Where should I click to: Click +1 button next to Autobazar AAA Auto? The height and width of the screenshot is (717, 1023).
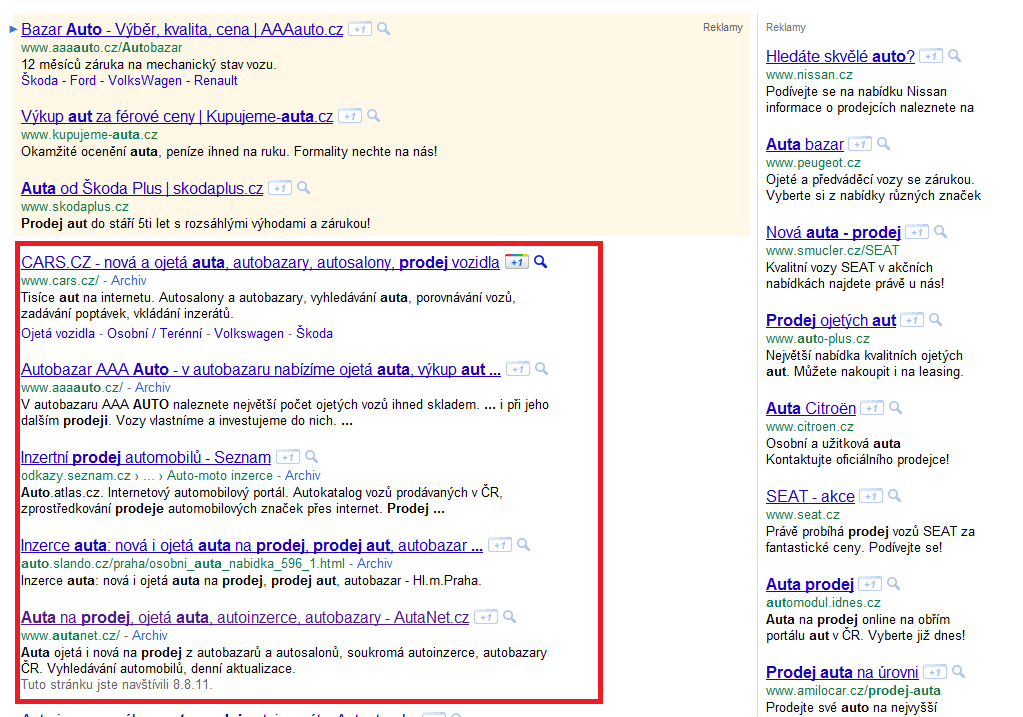tap(518, 369)
